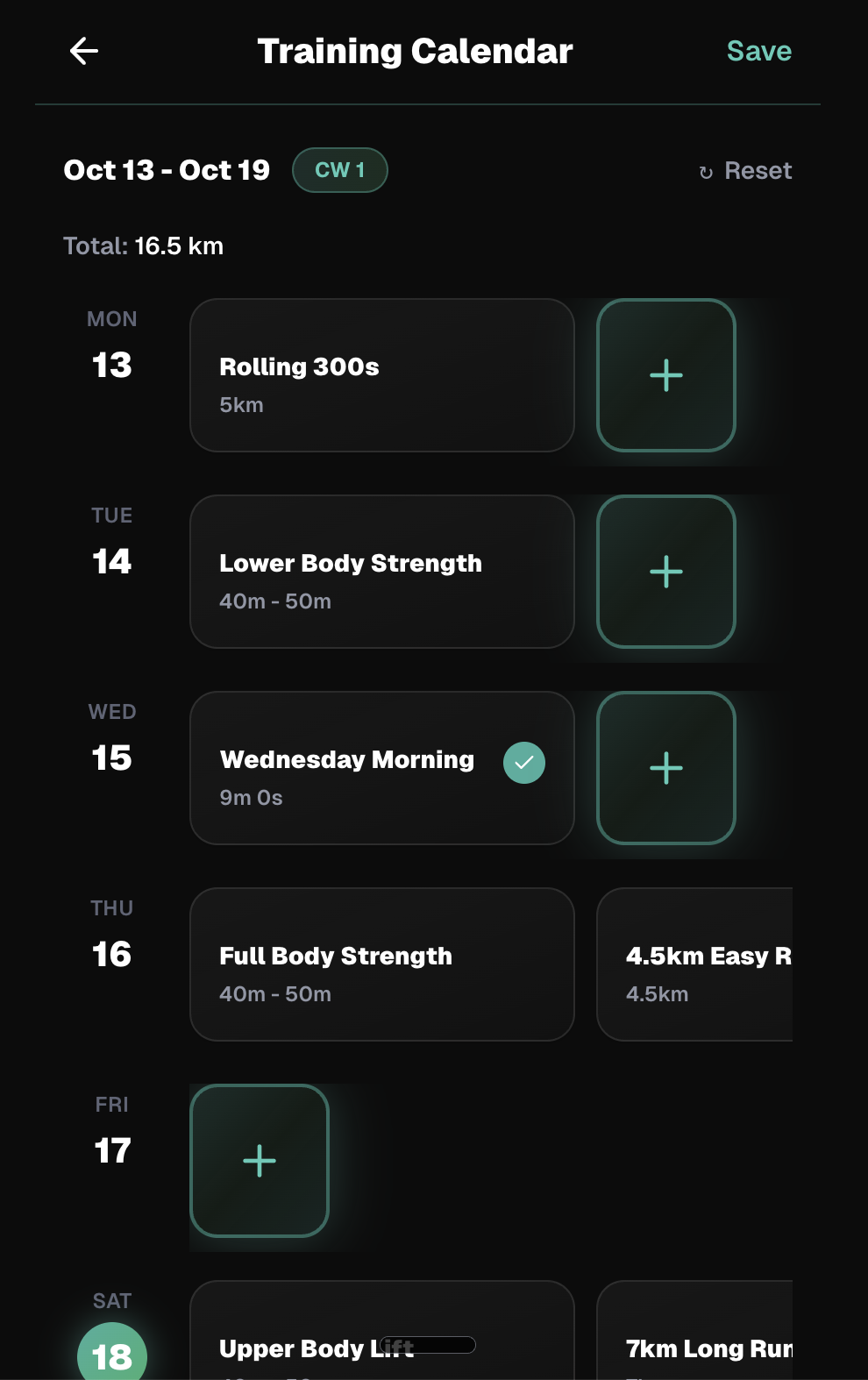The width and height of the screenshot is (868, 1380).
Task: Select the CW 1 week badge
Action: click(339, 170)
